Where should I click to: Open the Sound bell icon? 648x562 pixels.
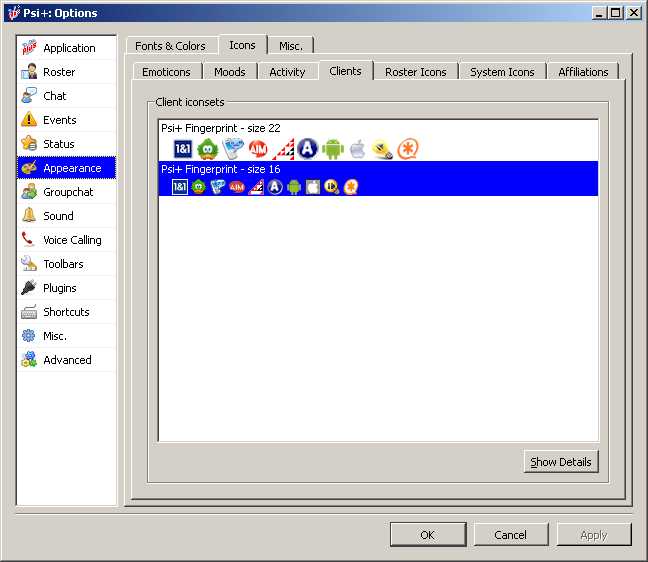coord(29,216)
